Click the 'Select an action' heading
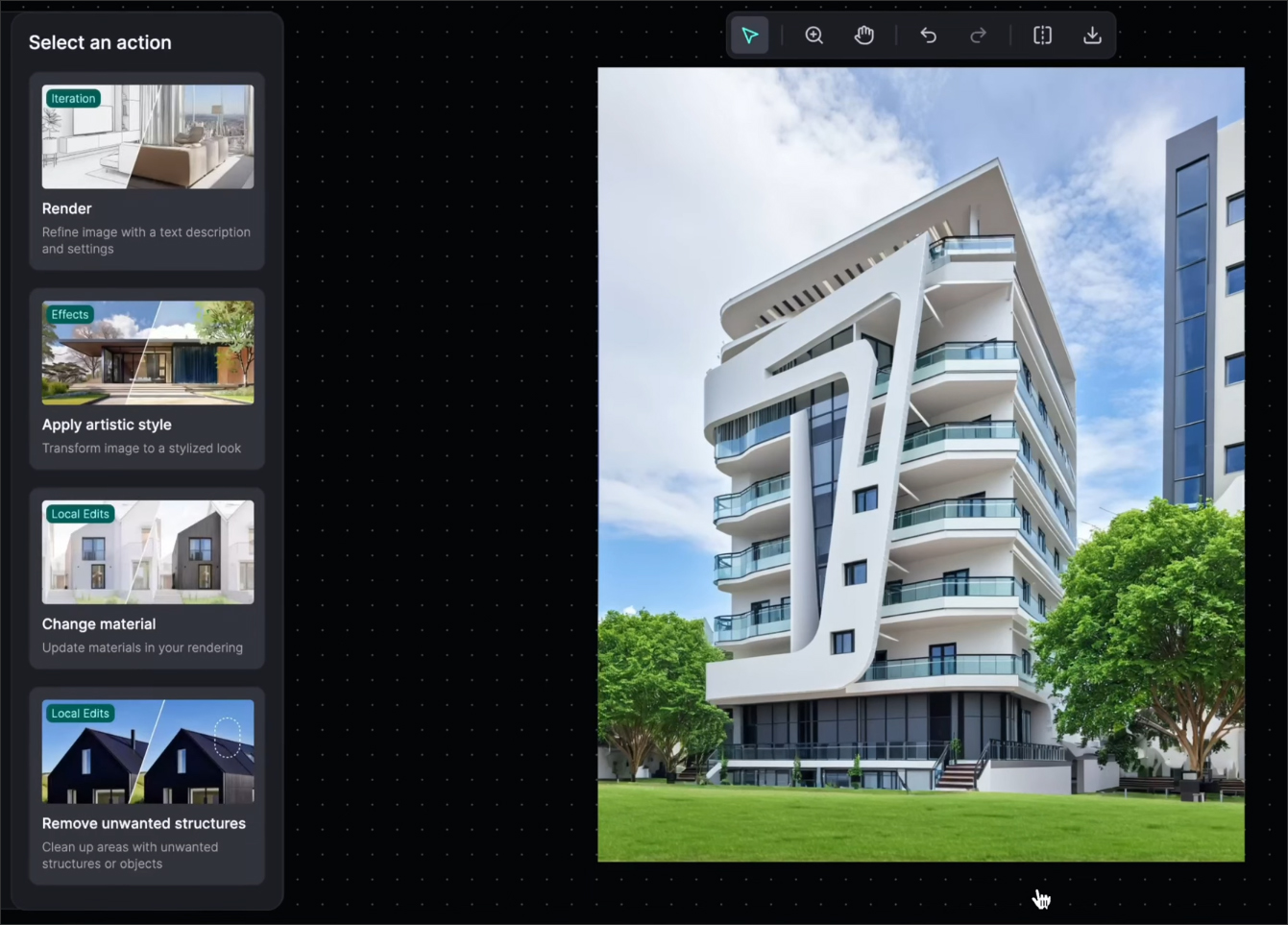 pos(100,42)
